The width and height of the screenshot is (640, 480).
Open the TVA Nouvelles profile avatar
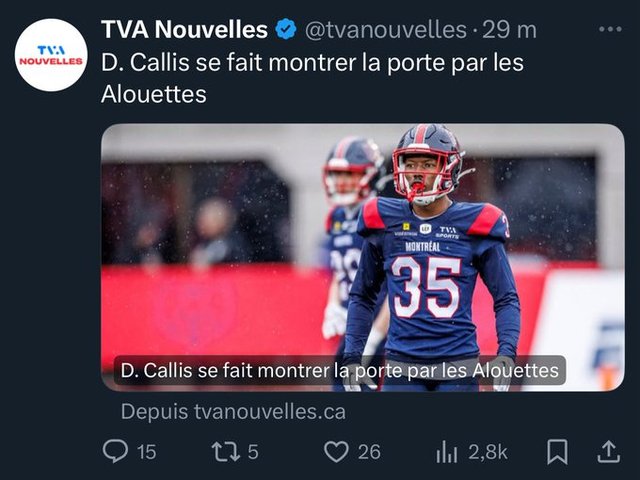[51, 55]
